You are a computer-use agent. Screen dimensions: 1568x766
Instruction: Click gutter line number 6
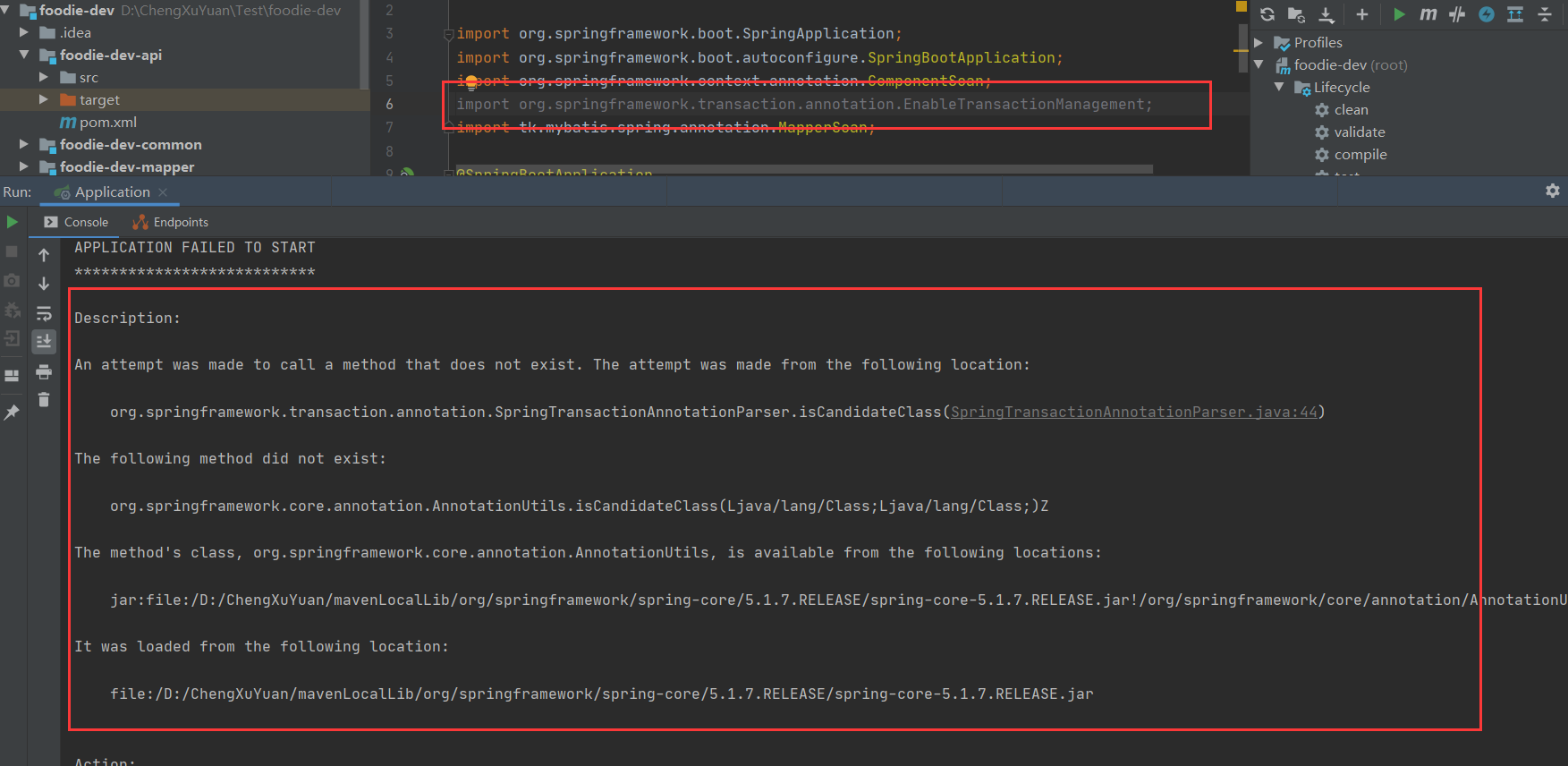[389, 104]
